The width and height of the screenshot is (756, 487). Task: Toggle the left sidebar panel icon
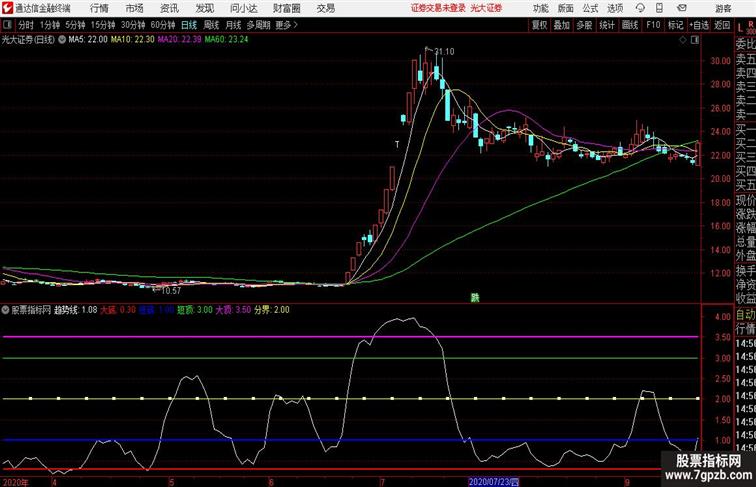click(7, 25)
